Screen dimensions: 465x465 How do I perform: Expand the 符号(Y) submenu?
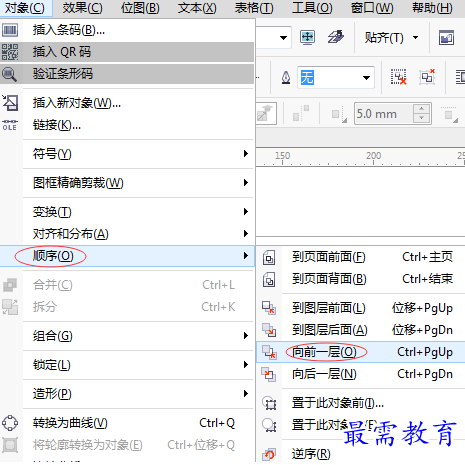coord(127,154)
